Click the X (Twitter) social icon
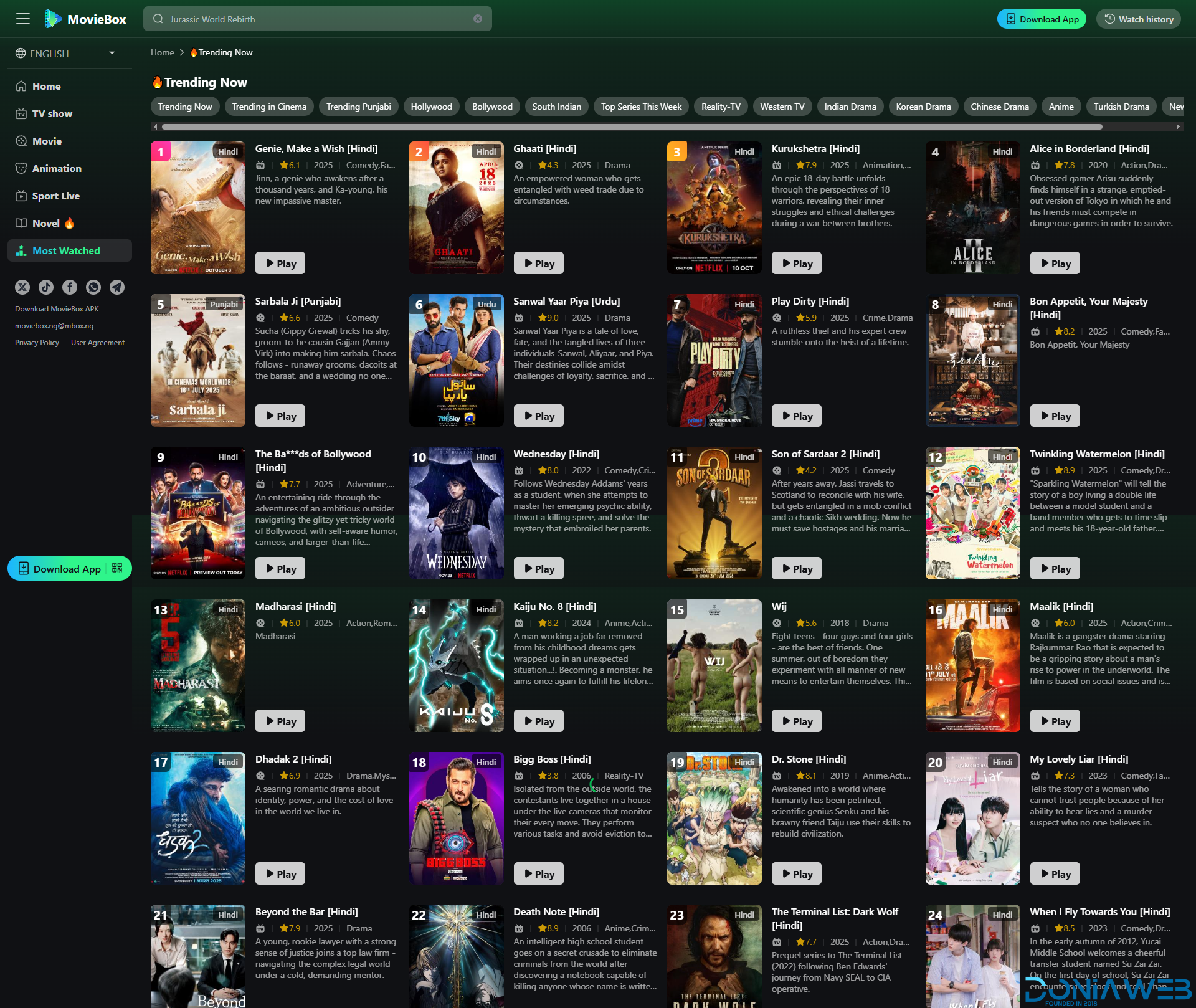 point(22,287)
